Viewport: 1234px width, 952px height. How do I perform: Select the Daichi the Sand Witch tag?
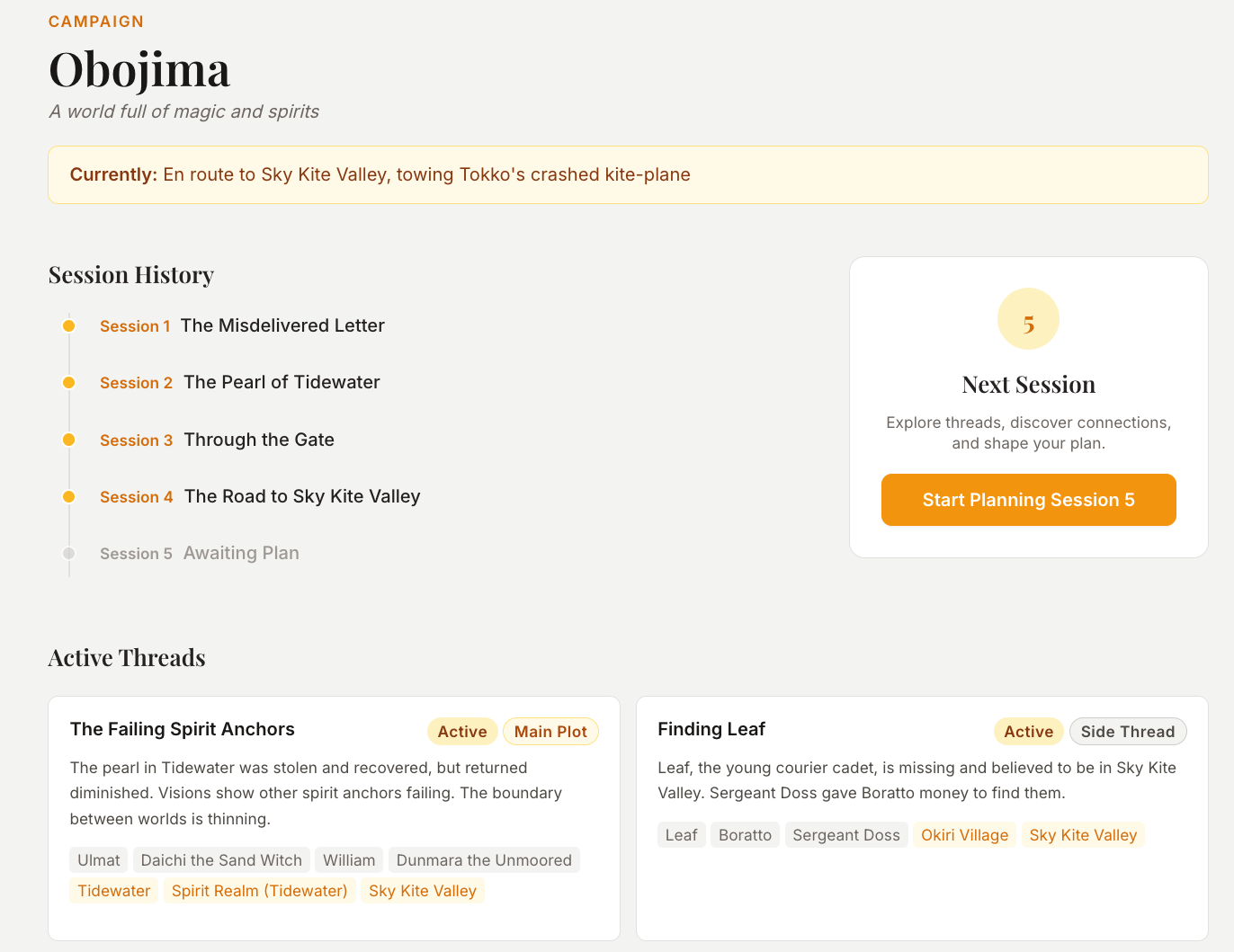221,860
